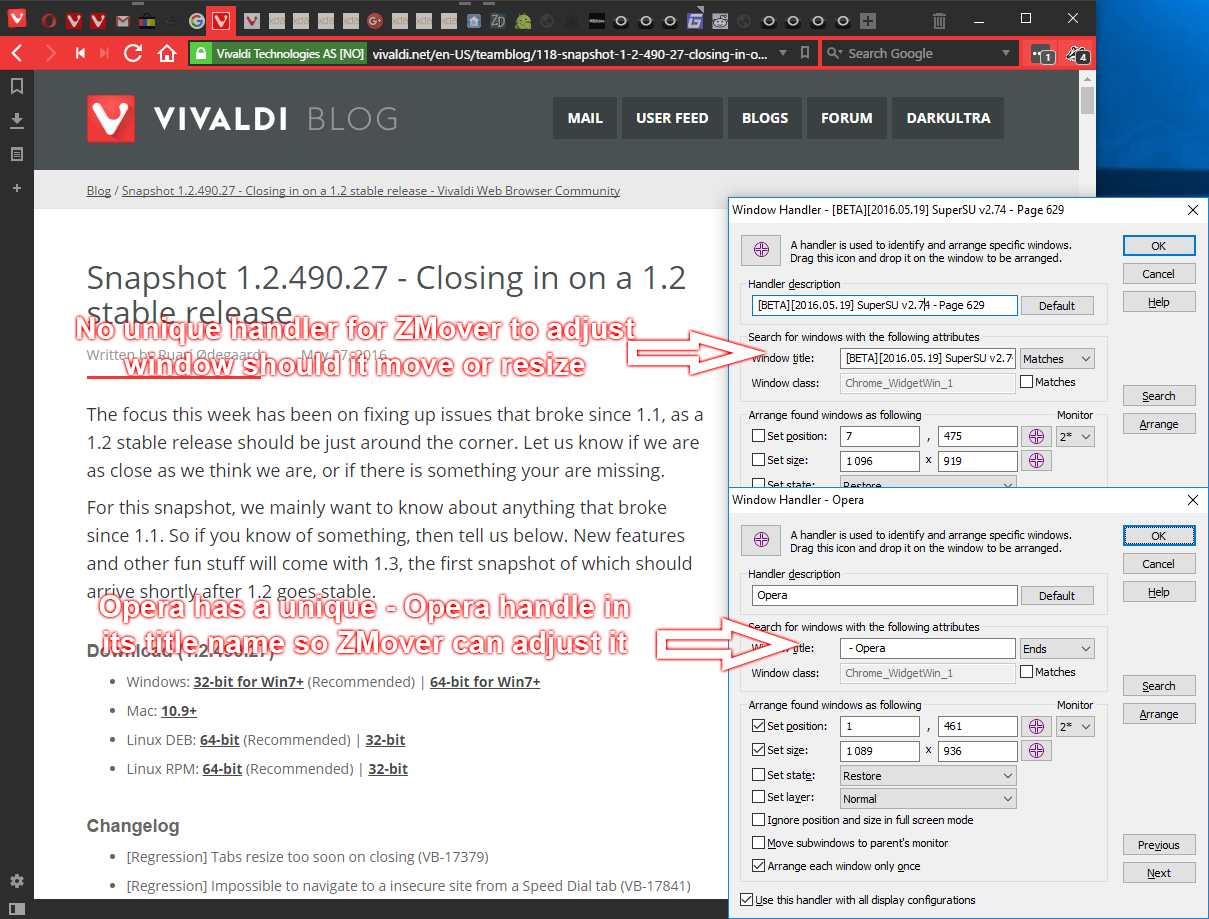This screenshot has height=919, width=1209.
Task: Enable Set position in the SuperSU handler
Action: click(758, 436)
